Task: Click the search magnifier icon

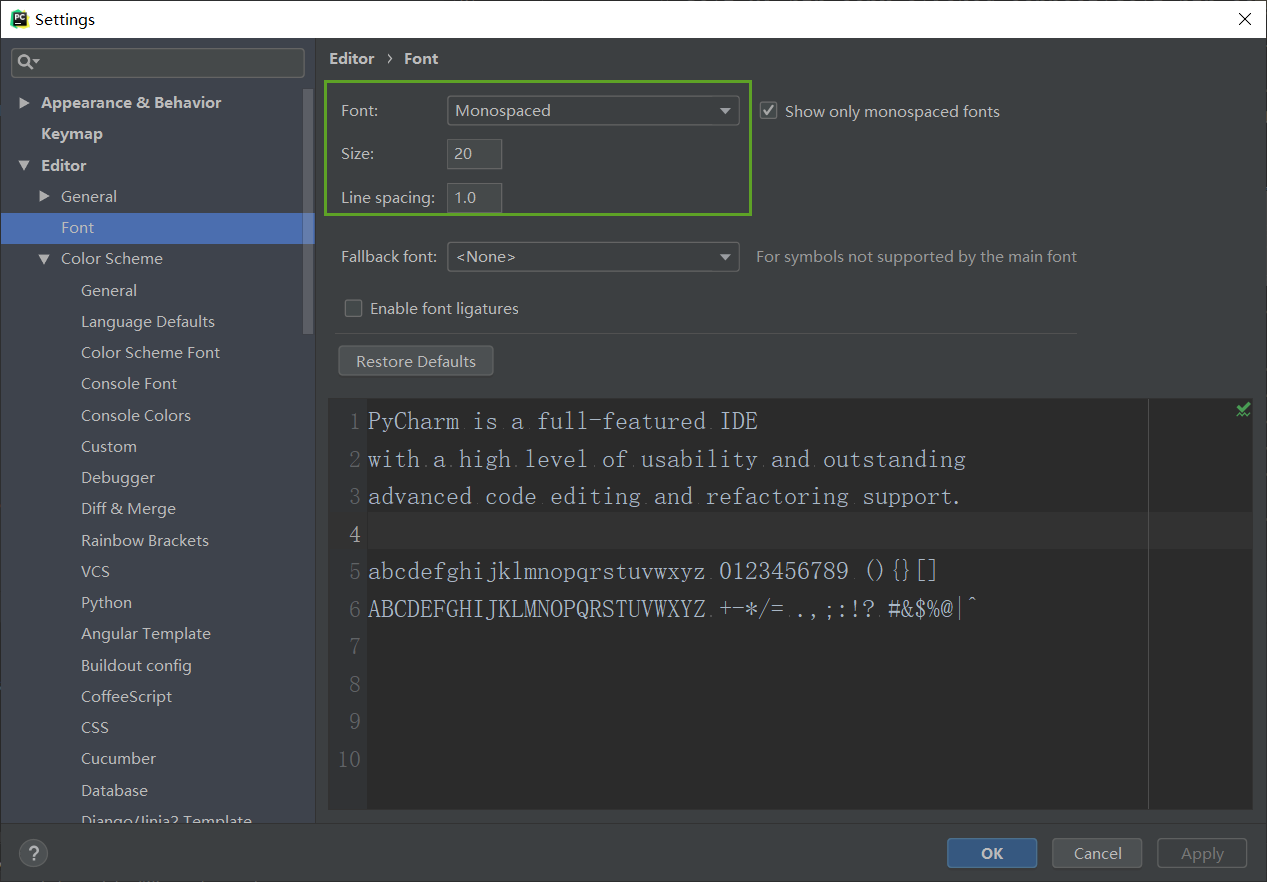Action: (x=27, y=62)
